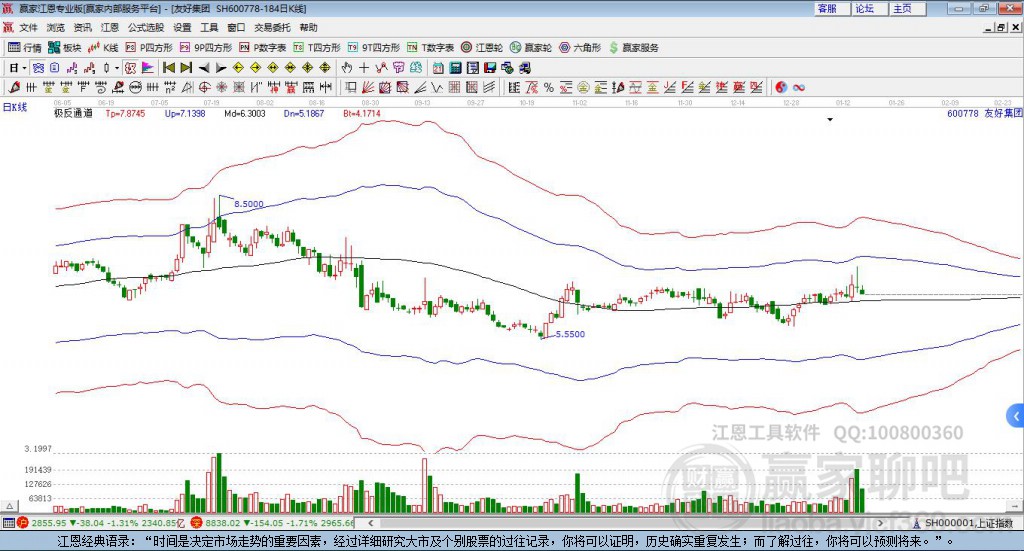
Task: Click the status bar right scroll arrow
Action: tap(880, 523)
